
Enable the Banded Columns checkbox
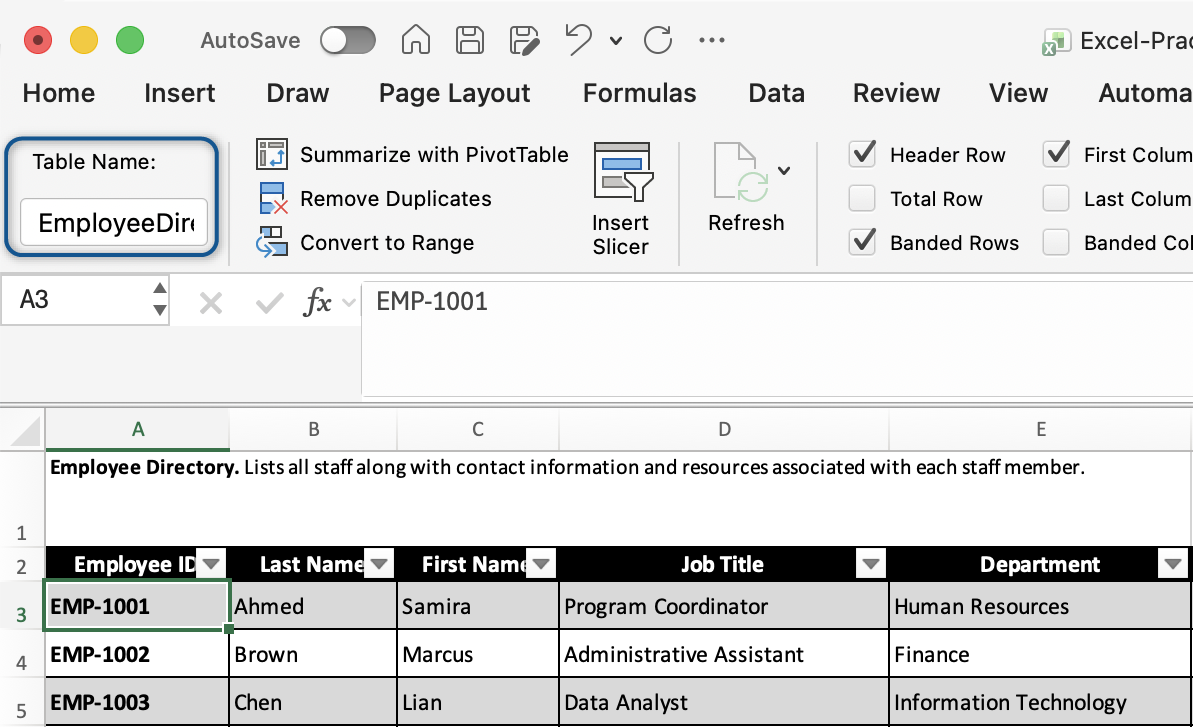coord(1056,242)
